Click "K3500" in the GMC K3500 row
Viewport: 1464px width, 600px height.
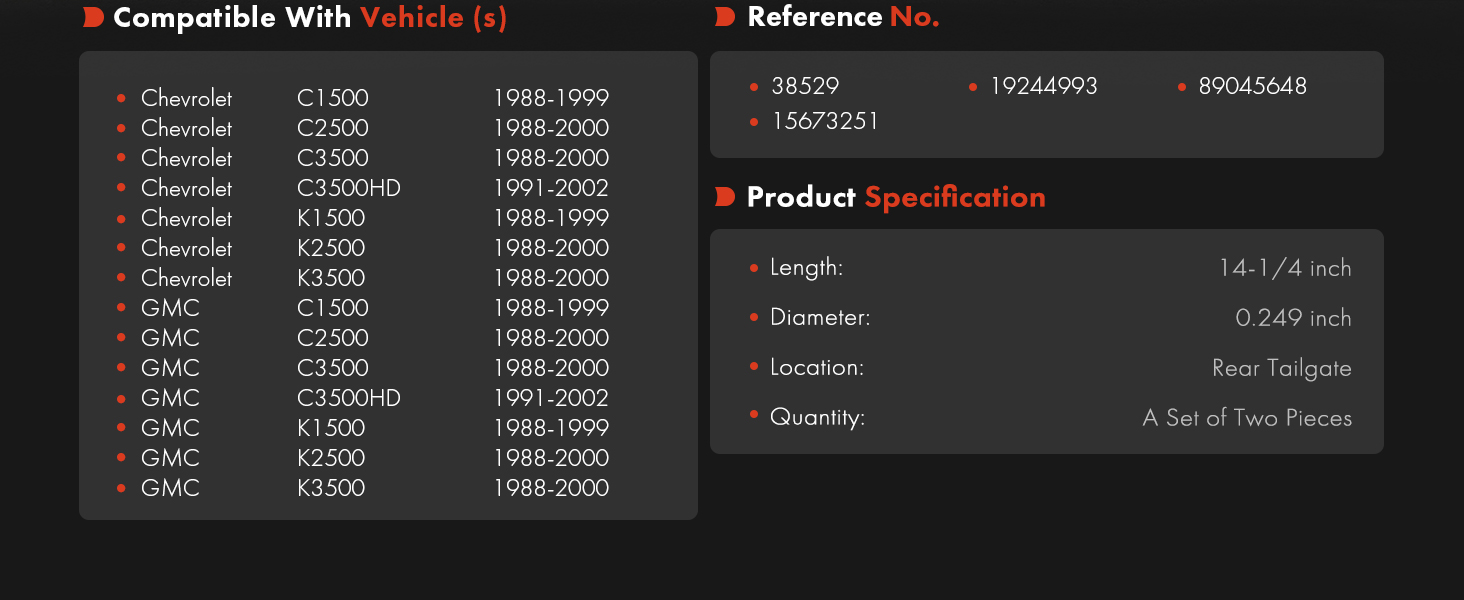click(331, 488)
